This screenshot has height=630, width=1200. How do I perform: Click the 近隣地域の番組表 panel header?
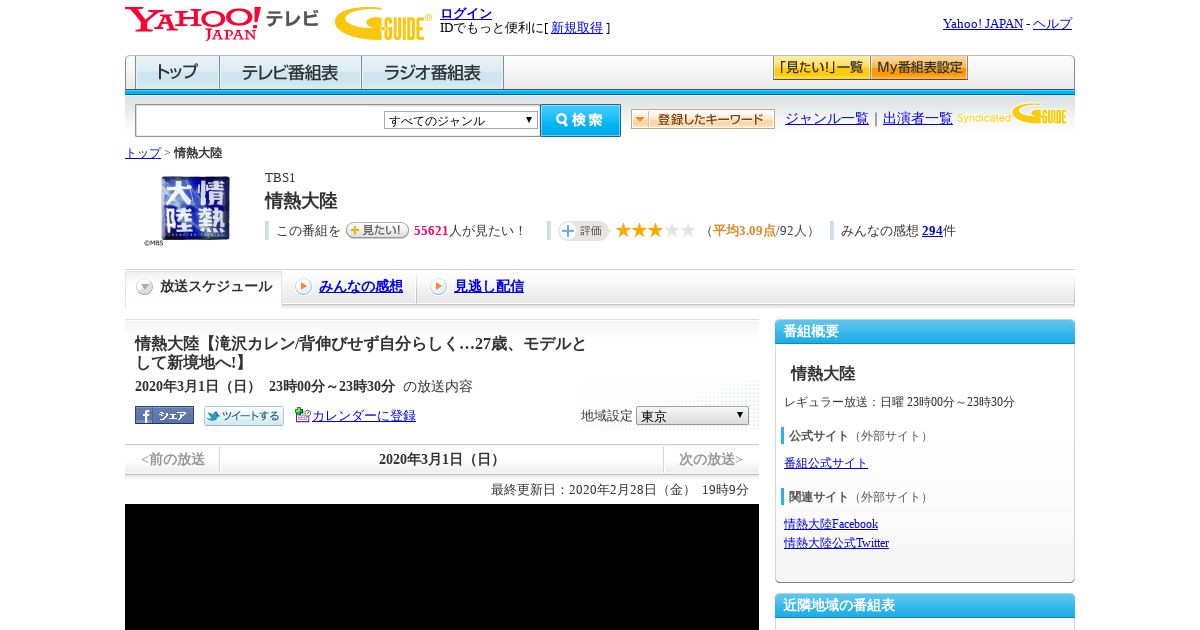[925, 606]
